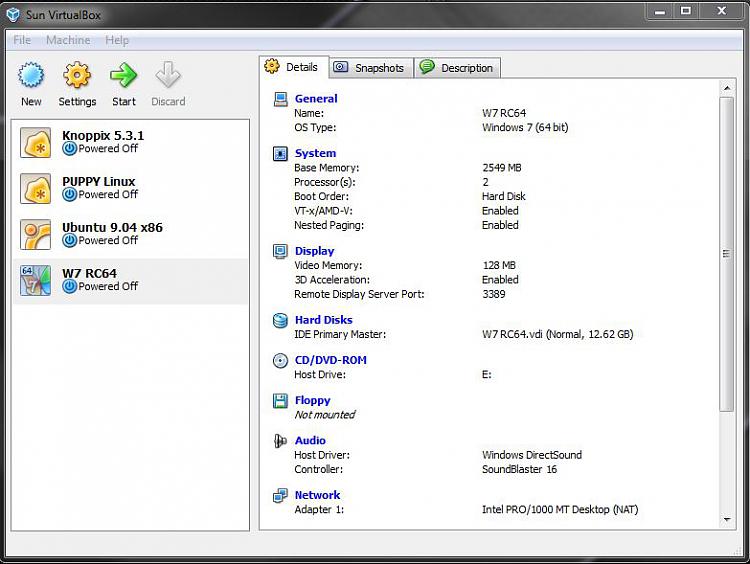750x564 pixels.
Task: Open the Hard Disks settings link
Action: pos(323,320)
